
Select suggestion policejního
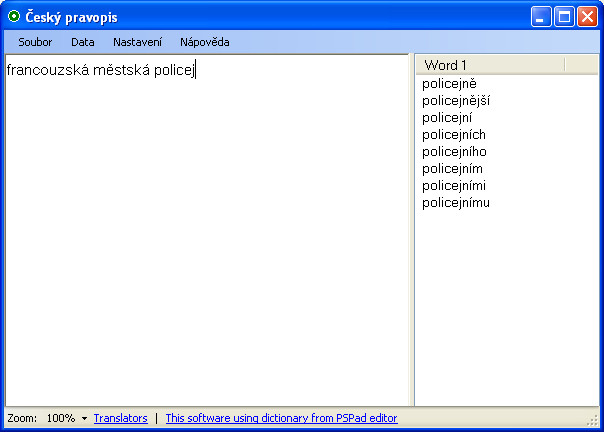click(454, 151)
